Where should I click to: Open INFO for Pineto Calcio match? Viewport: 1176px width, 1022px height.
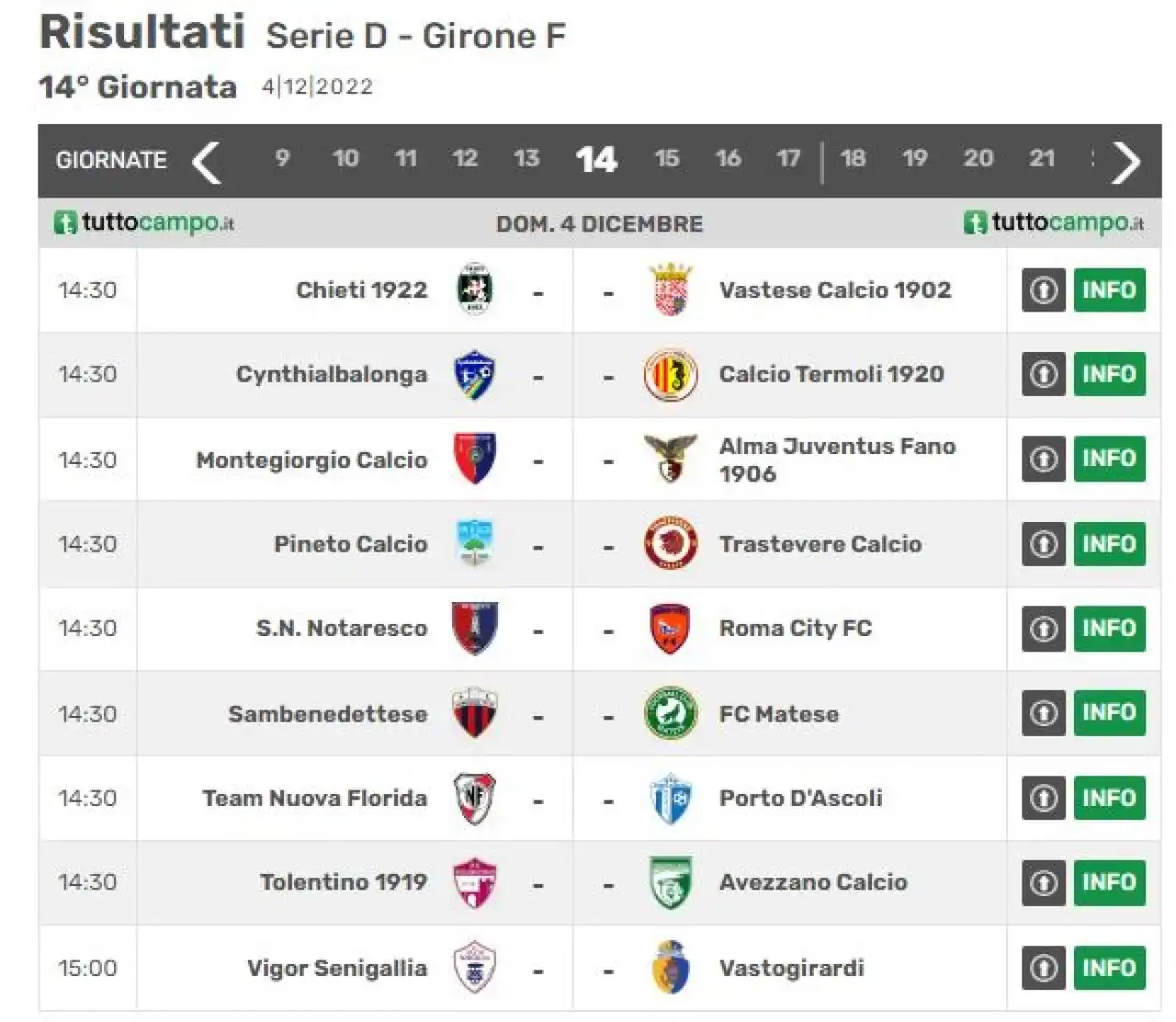coord(1110,544)
